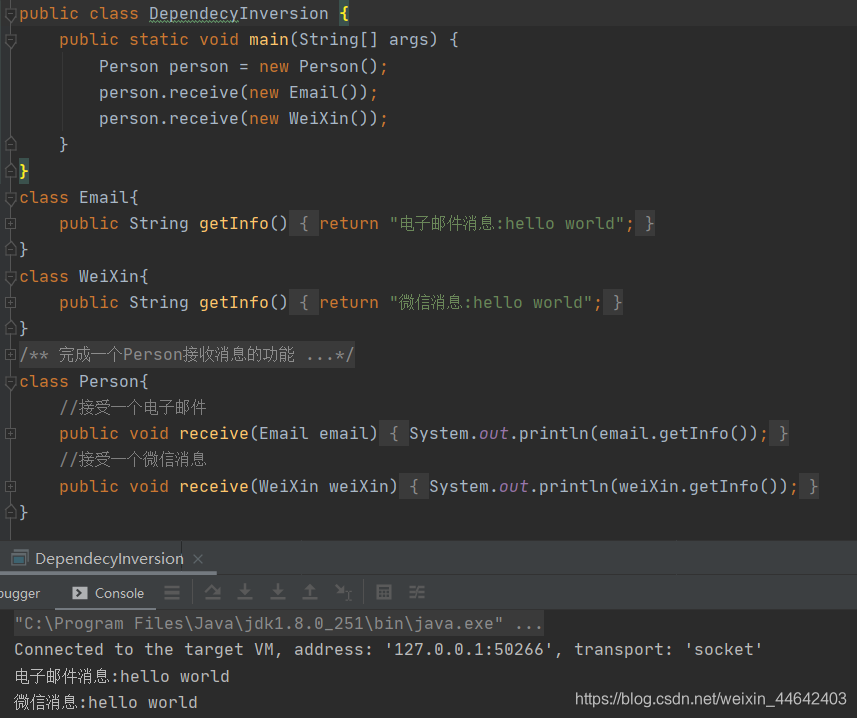Screen dimensions: 857x718
Task: Click the Step Over debug icon
Action: (213, 592)
